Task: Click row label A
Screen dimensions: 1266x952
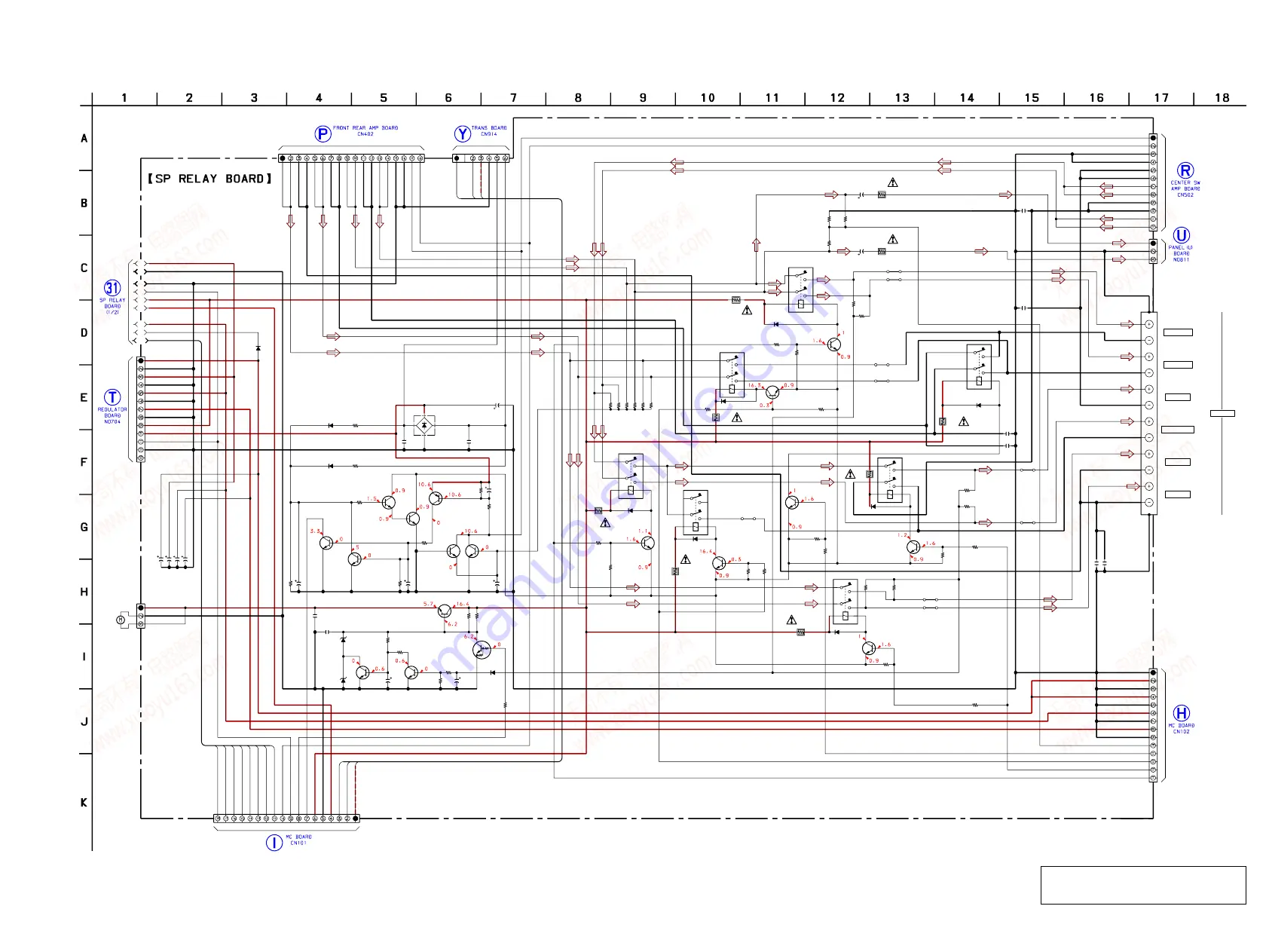Action: [84, 139]
